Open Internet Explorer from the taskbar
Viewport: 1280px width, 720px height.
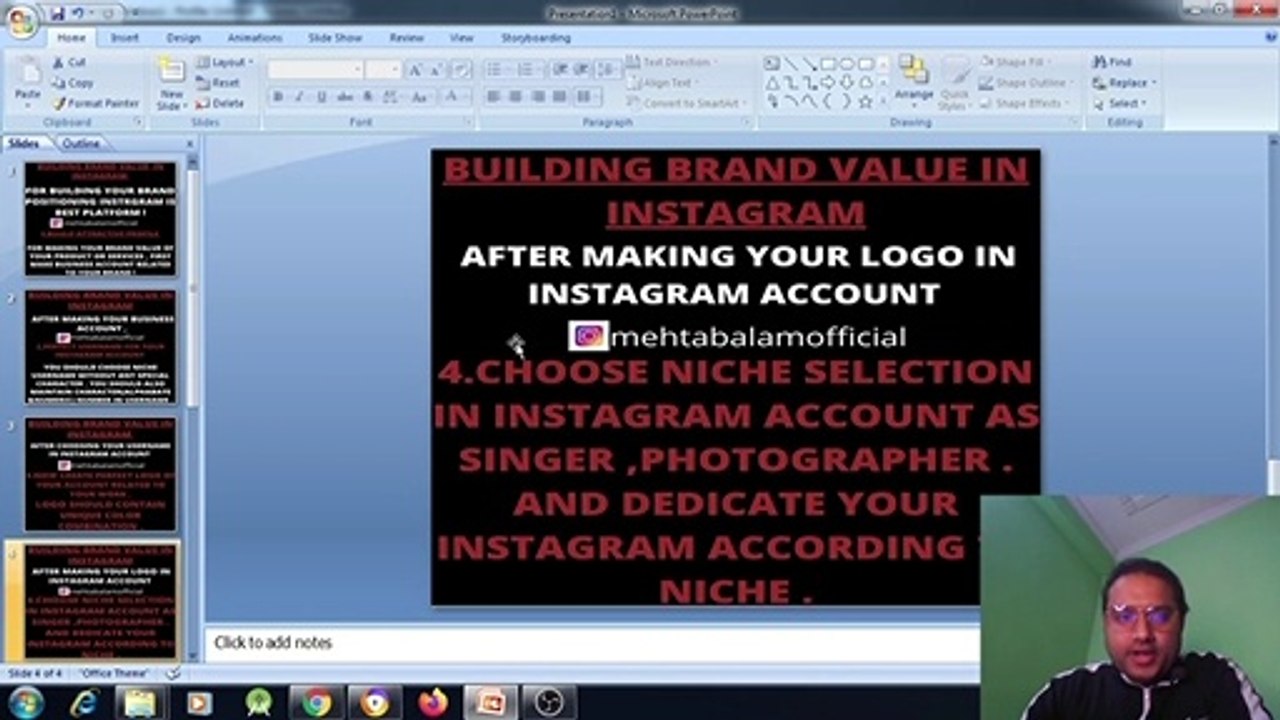tap(84, 703)
